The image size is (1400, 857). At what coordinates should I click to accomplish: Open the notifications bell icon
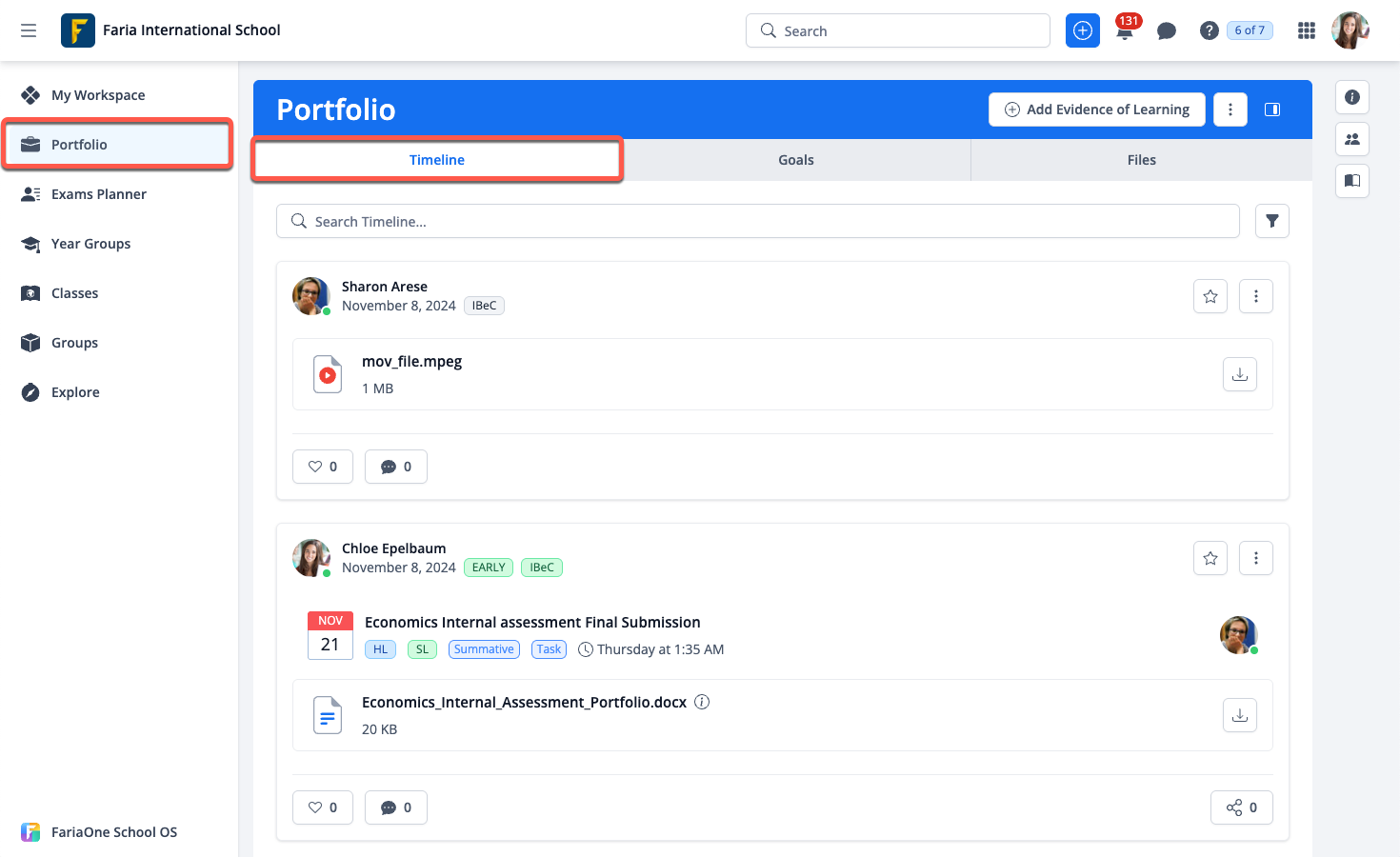[x=1125, y=31]
